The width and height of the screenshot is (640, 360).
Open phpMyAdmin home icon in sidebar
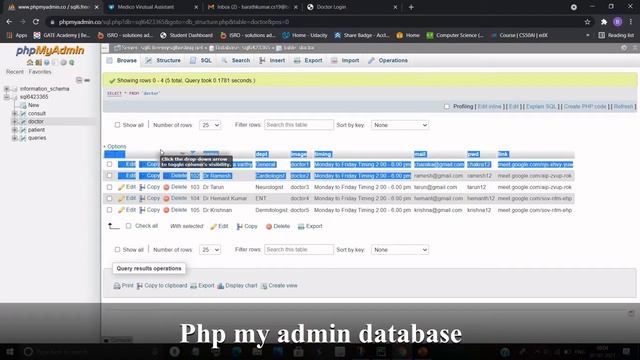[30, 62]
